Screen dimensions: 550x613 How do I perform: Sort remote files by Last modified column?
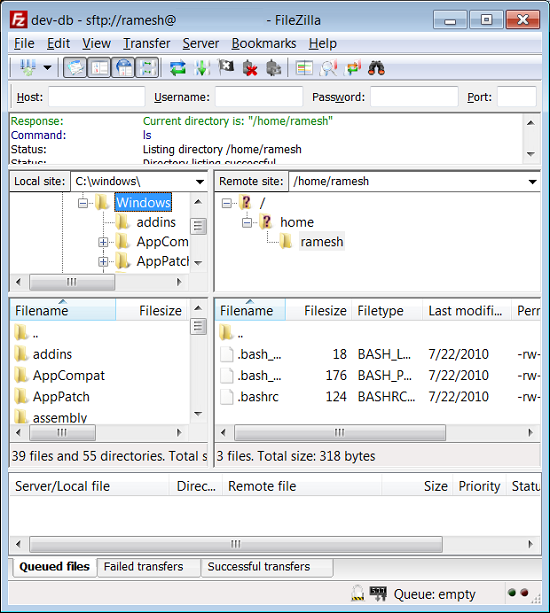[x=466, y=310]
